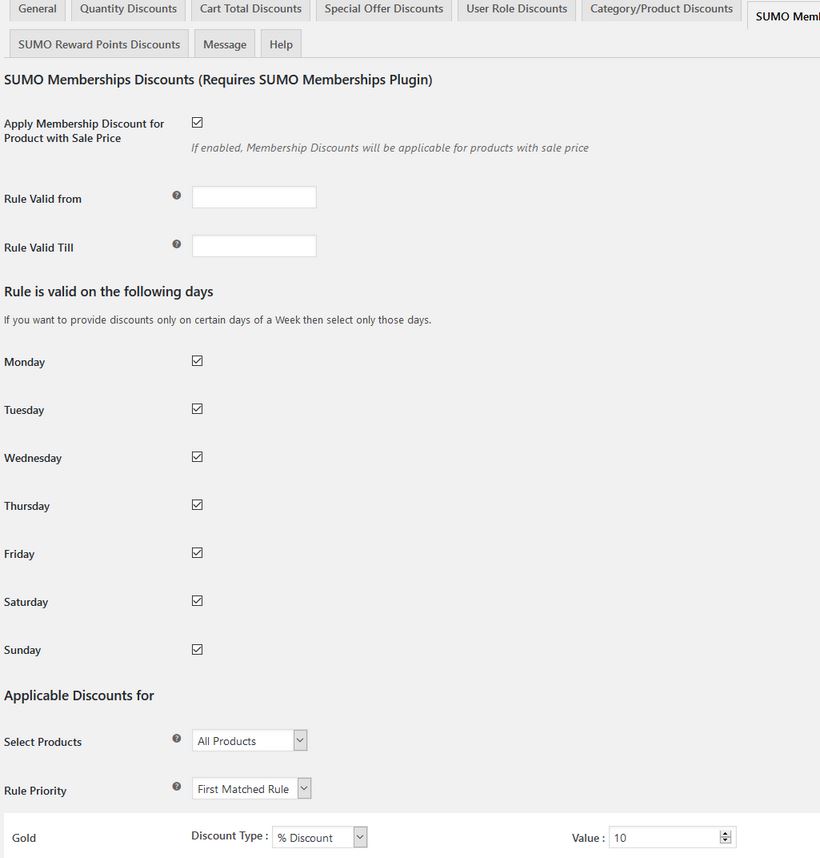
Task: Click the Applicable Discounts for heading
Action: [x=79, y=695]
